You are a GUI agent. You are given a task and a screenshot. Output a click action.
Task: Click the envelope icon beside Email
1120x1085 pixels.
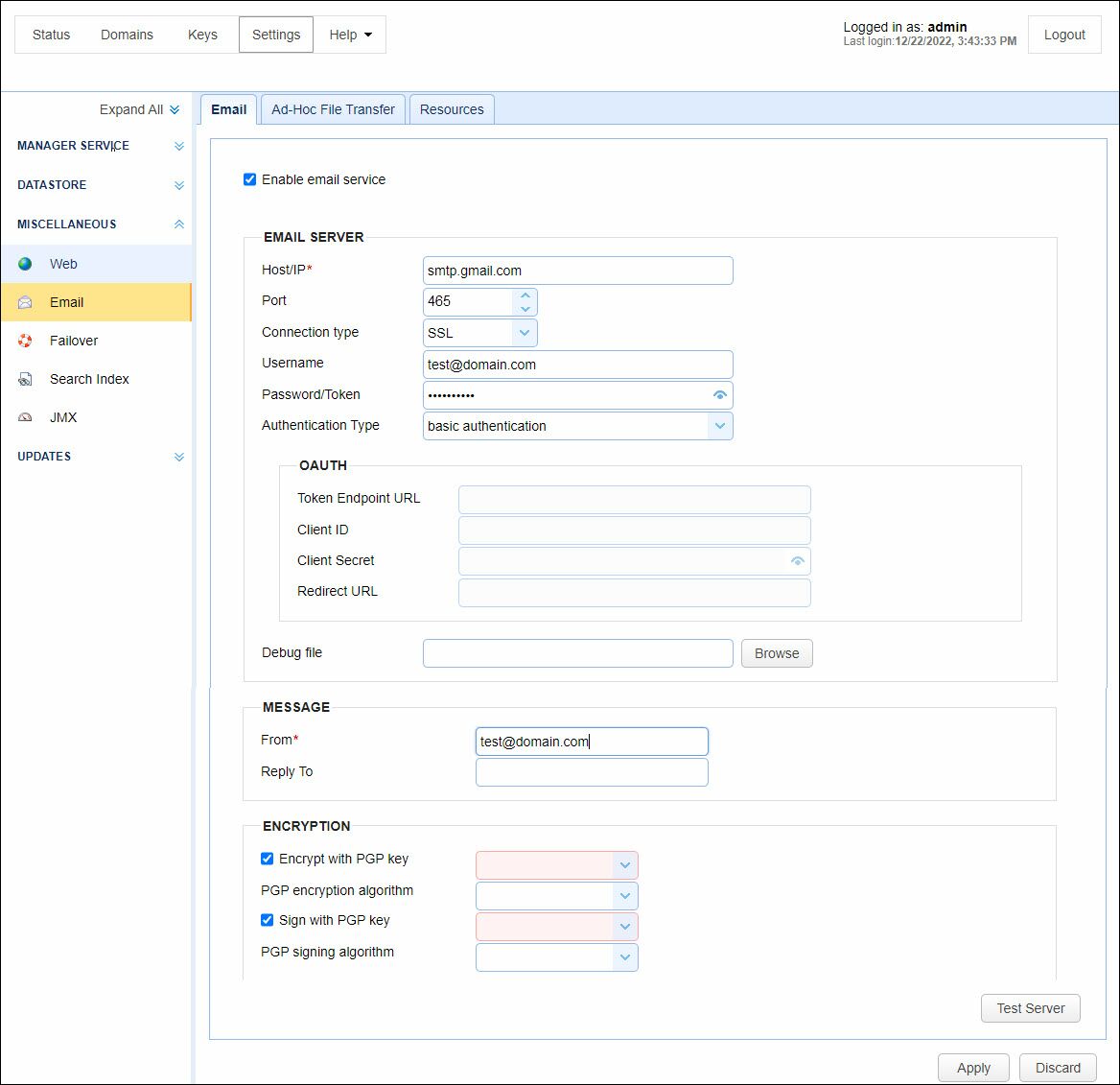click(x=25, y=302)
